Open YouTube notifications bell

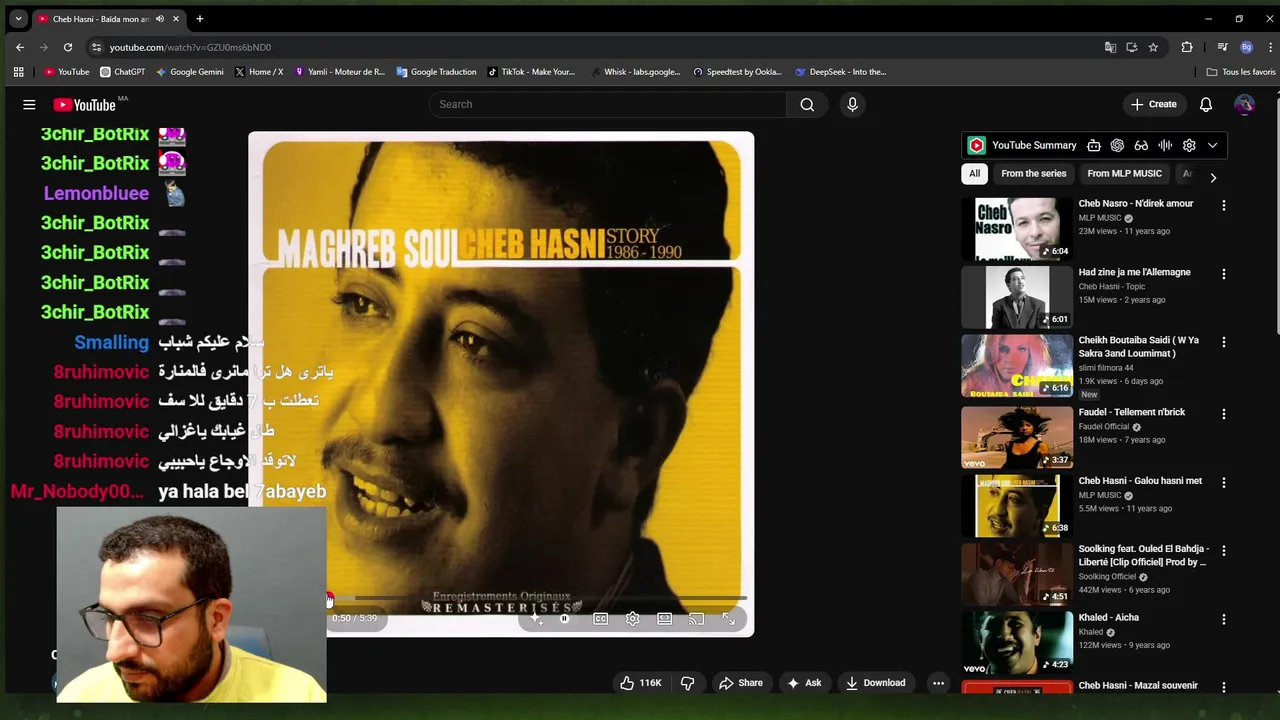1206,104
